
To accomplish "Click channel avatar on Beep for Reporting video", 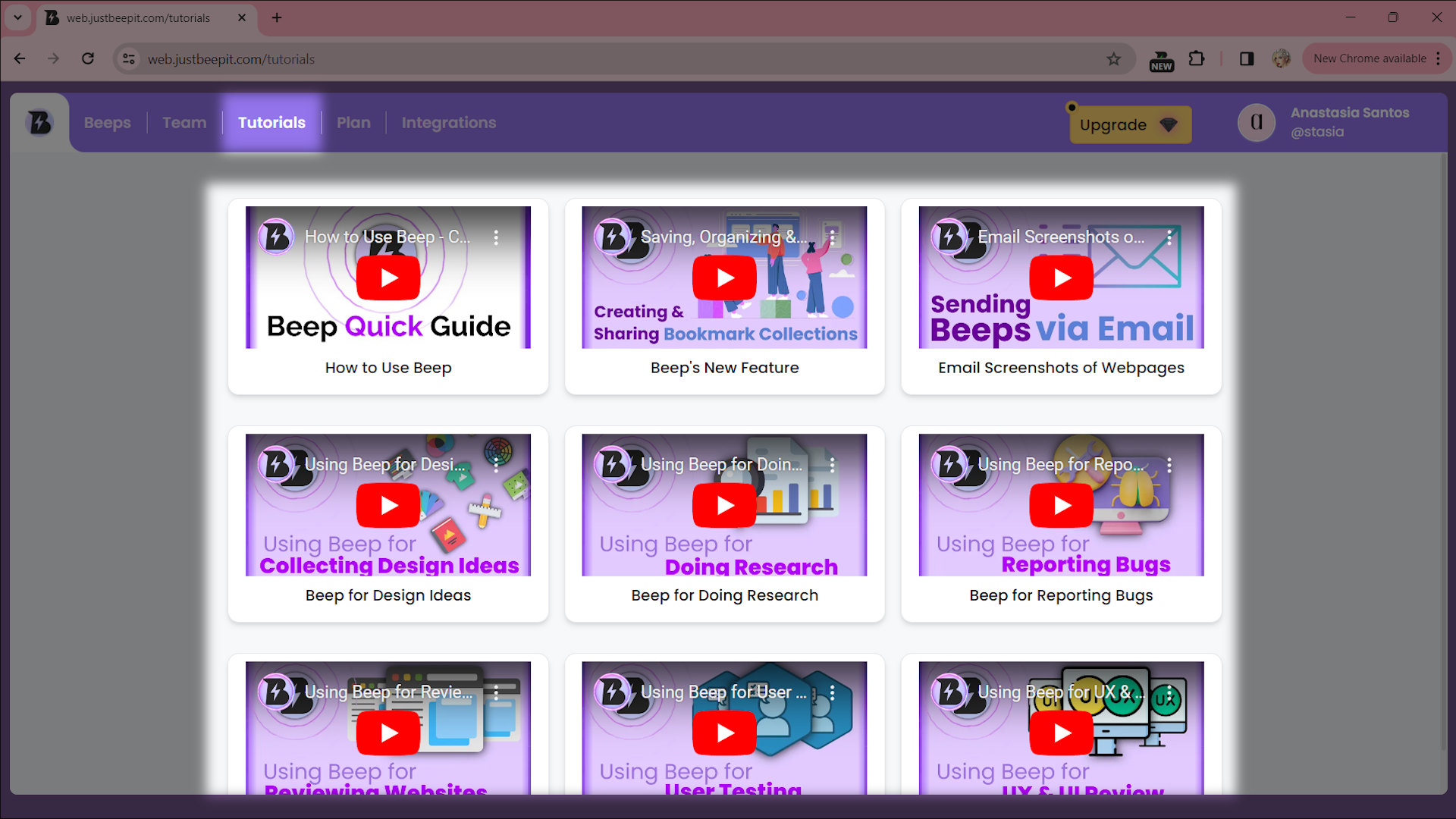I will [x=949, y=465].
